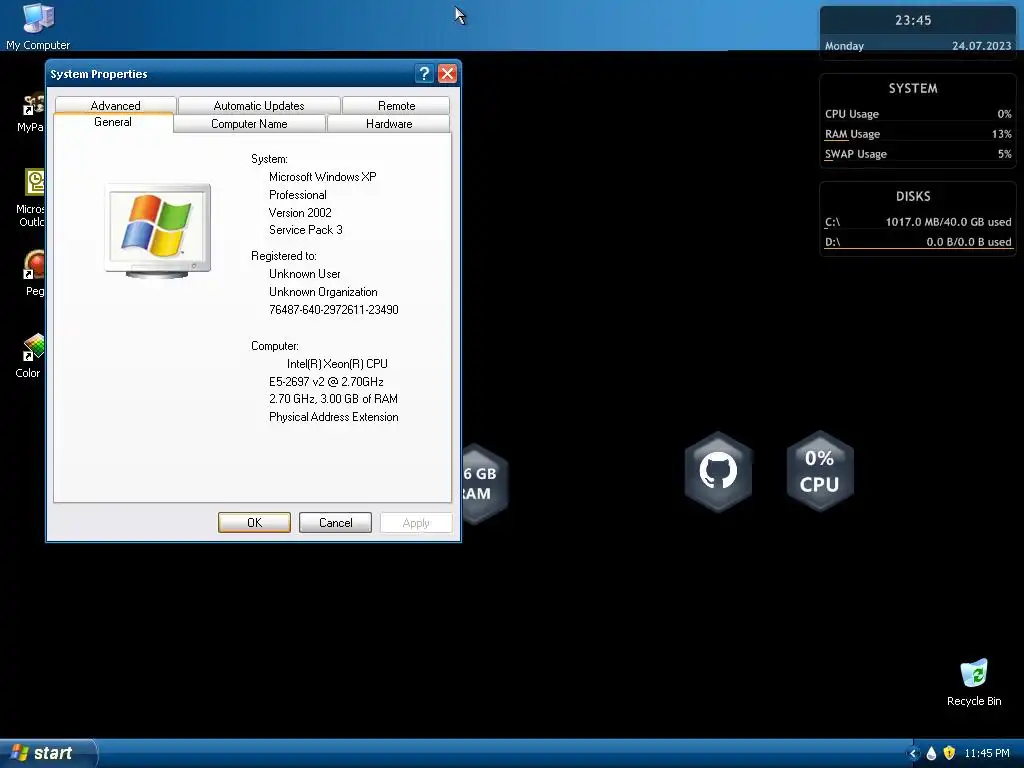Close the System Properties dialog with the red X

(447, 73)
